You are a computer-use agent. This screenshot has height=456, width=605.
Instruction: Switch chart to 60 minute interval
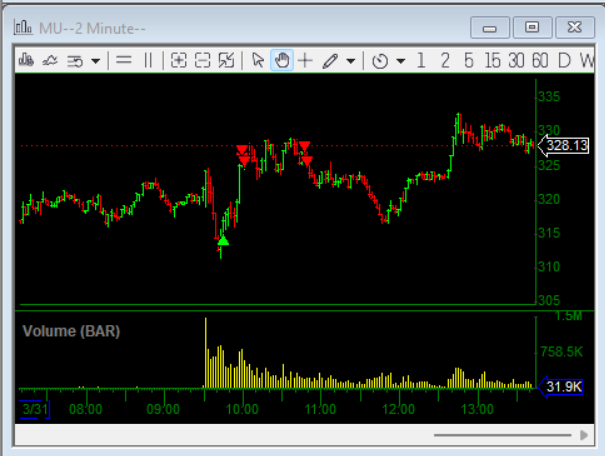(x=540, y=61)
